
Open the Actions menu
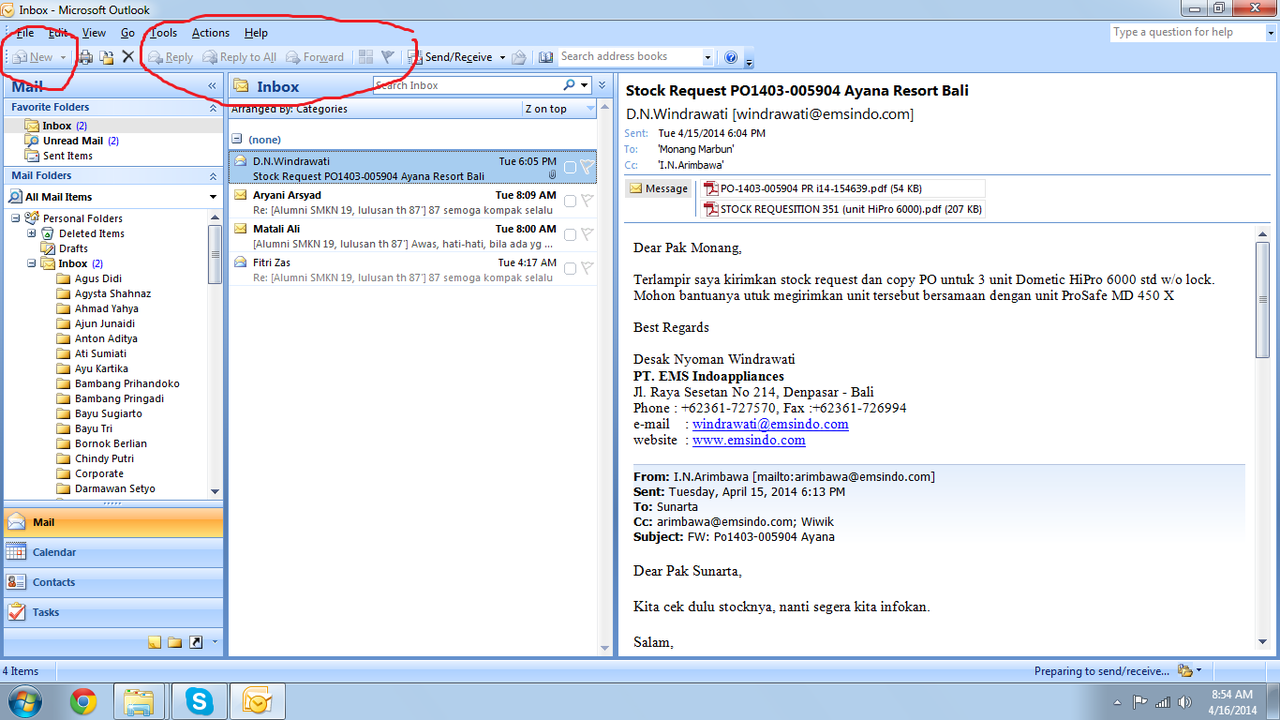(210, 33)
